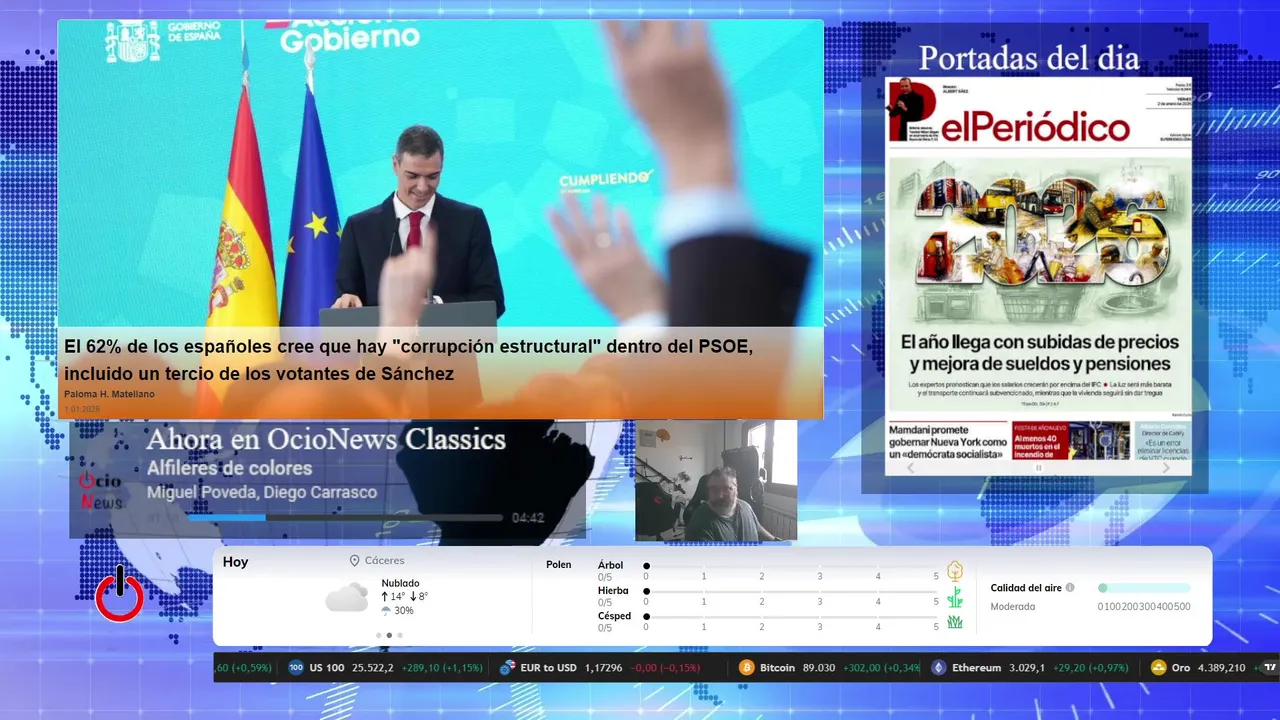Click the red power button icon
This screenshot has width=1280, height=720.
pos(119,596)
